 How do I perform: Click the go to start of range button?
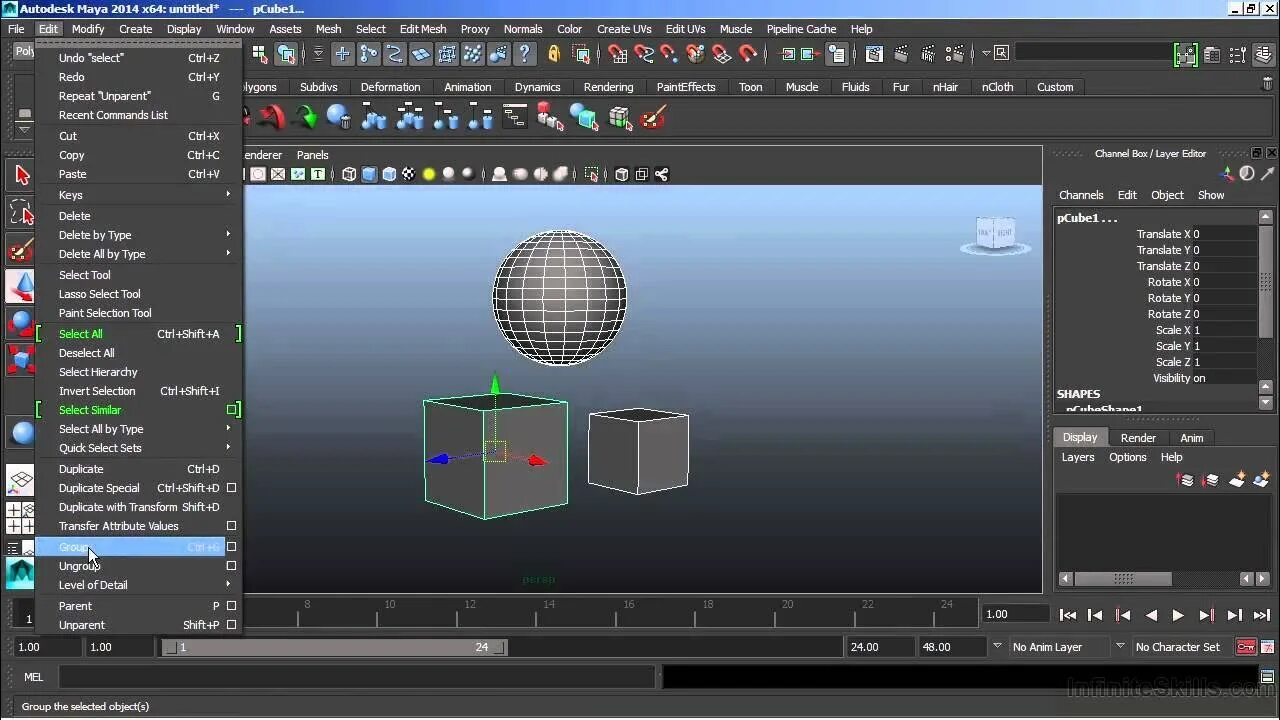tap(1068, 615)
